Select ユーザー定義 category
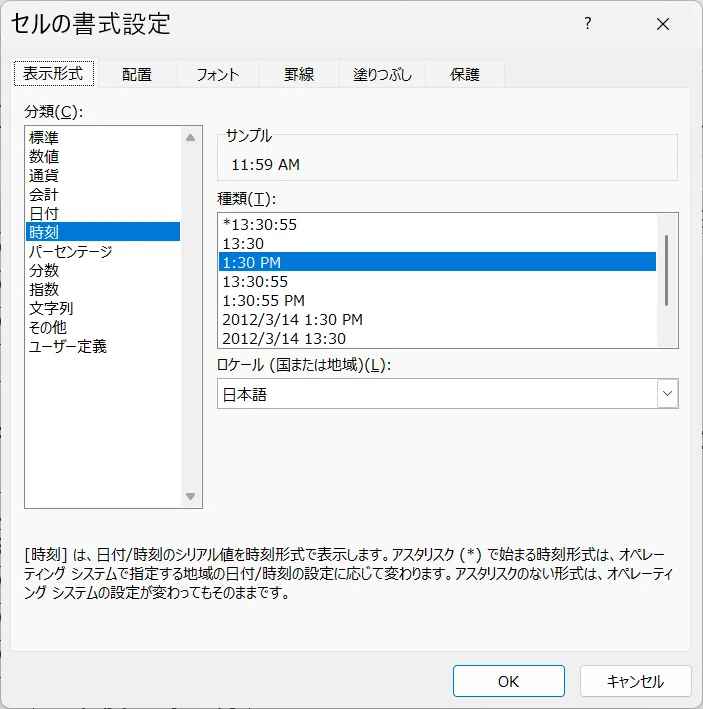 (103, 346)
